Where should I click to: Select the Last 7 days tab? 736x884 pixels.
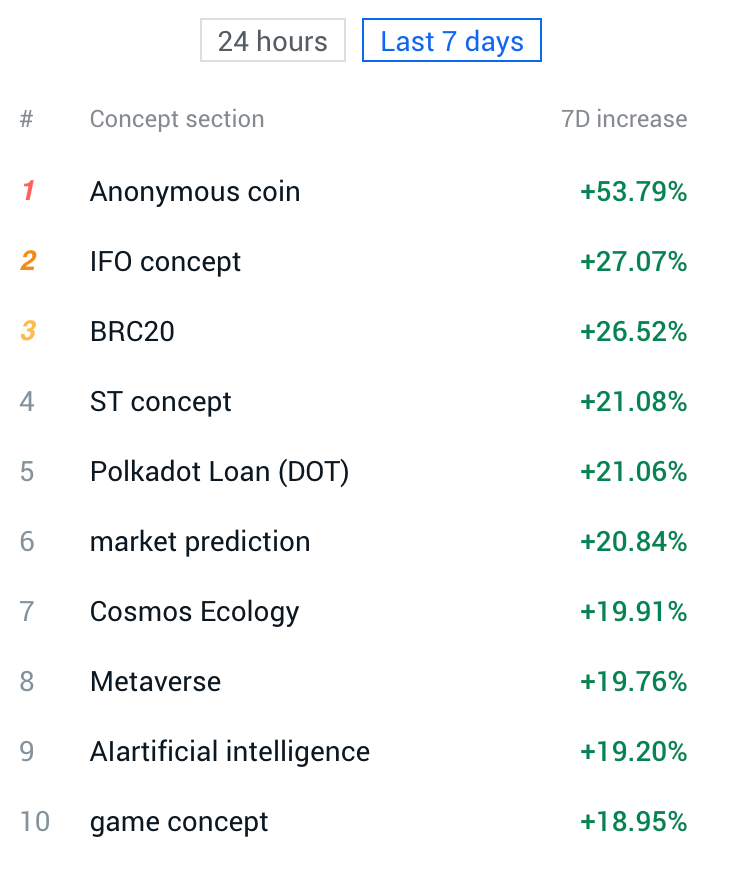(452, 41)
